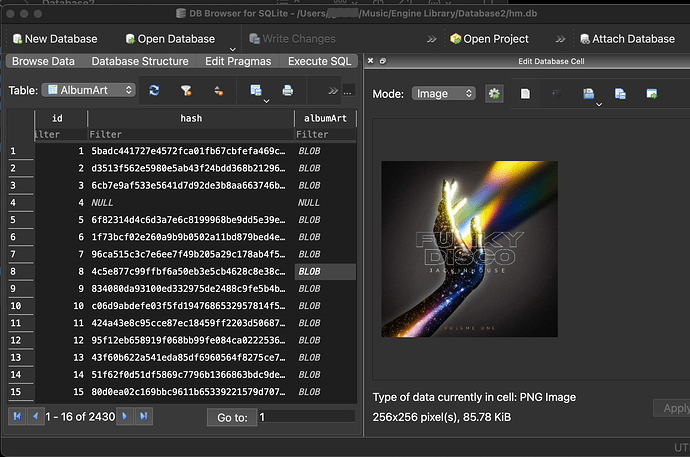The width and height of the screenshot is (690, 457).
Task: Click the Attach Database toolbar button
Action: 627,39
